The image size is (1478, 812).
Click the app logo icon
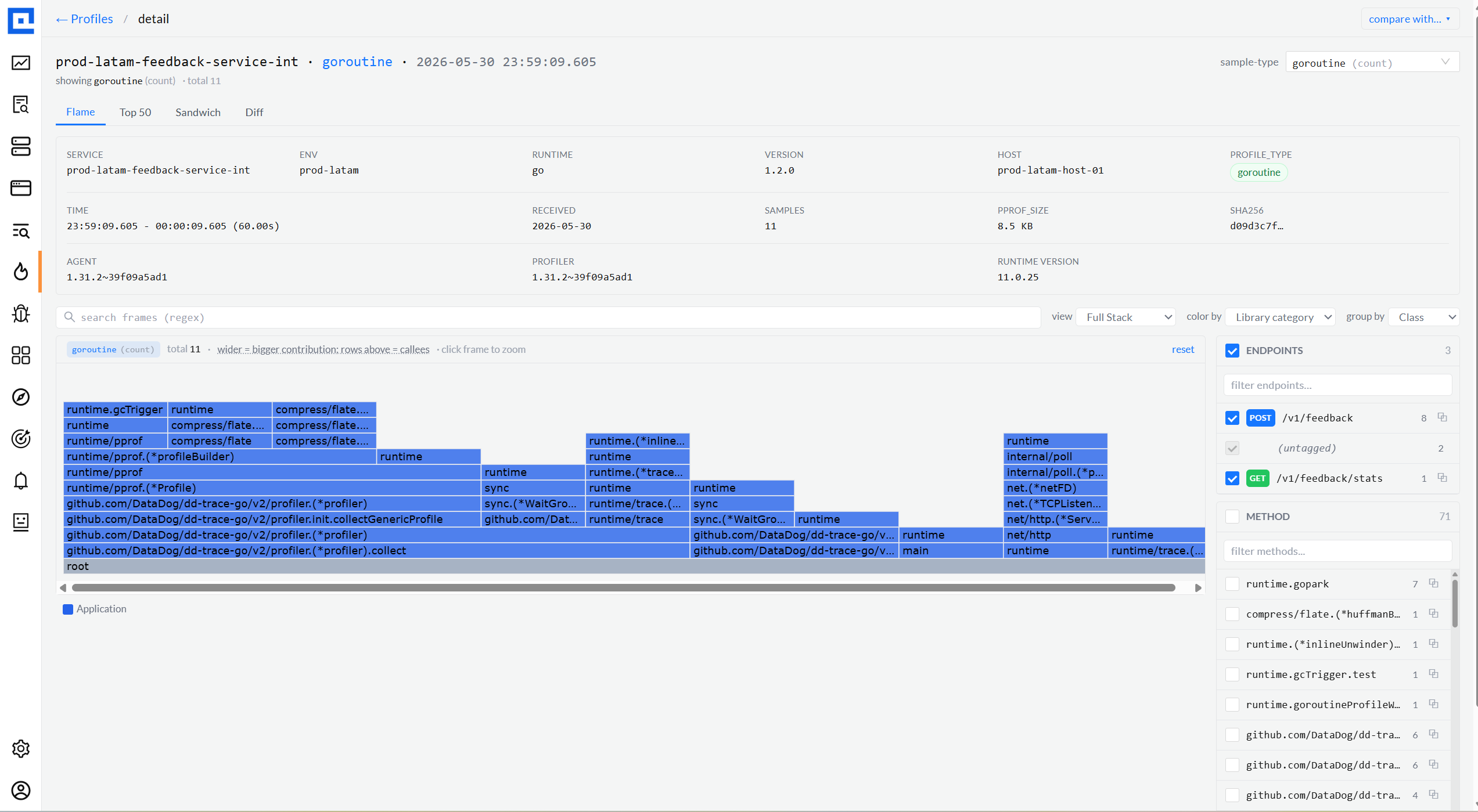click(x=21, y=20)
